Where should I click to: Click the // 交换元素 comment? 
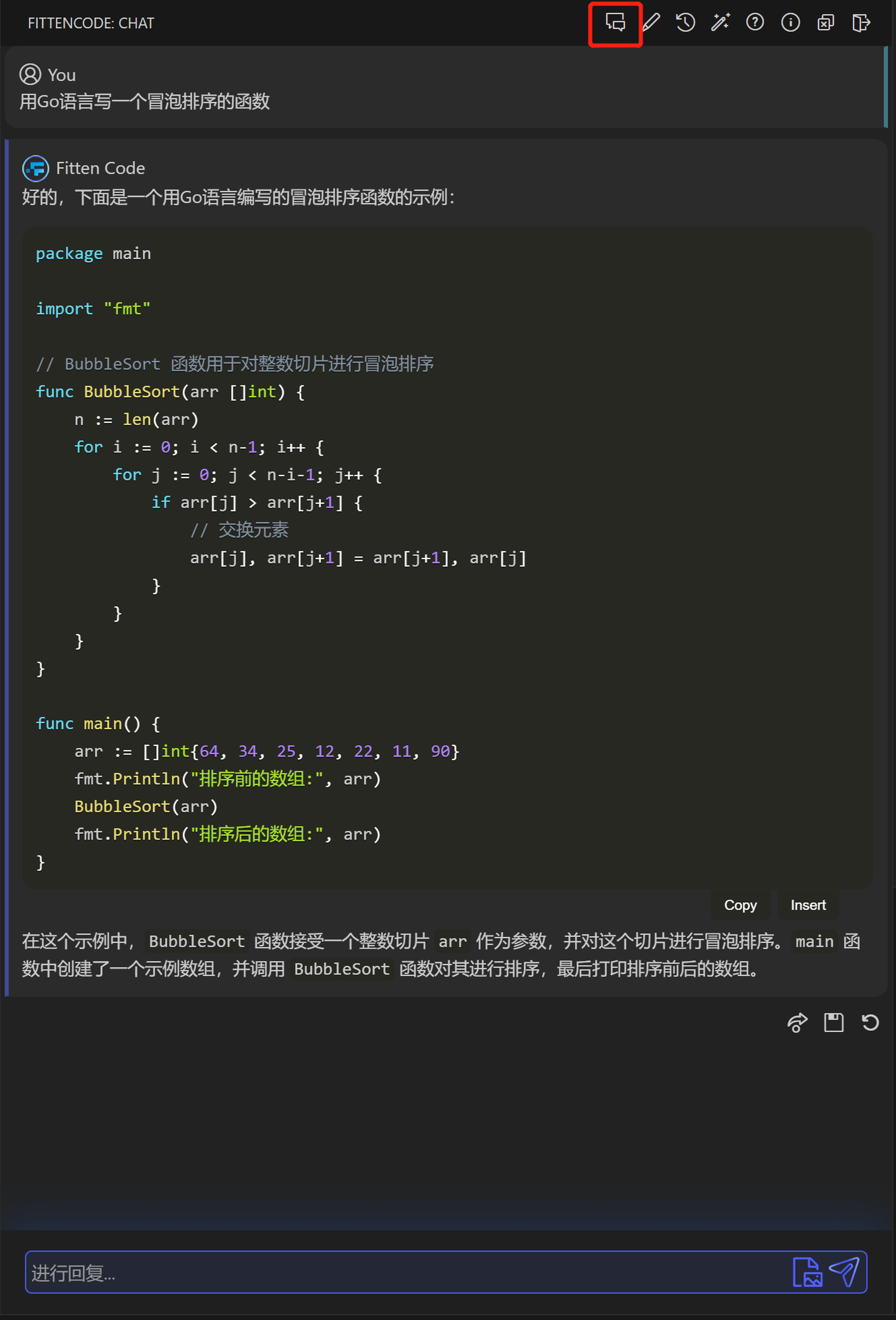[x=239, y=530]
